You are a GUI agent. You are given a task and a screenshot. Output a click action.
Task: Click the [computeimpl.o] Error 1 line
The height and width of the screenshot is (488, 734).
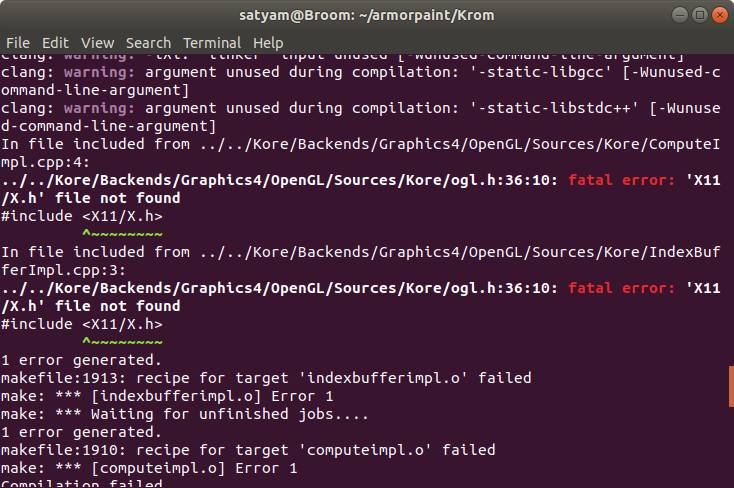[149, 468]
